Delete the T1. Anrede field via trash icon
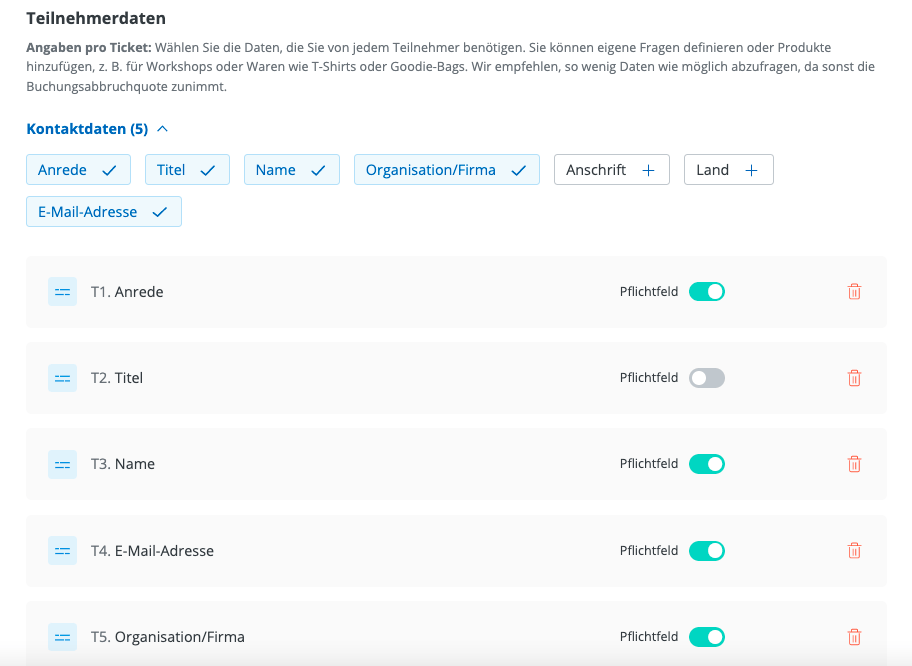 pos(854,292)
